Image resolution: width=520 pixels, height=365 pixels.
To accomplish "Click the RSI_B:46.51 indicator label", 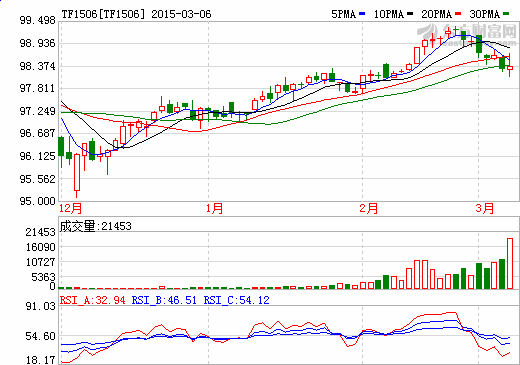I will [x=164, y=300].
